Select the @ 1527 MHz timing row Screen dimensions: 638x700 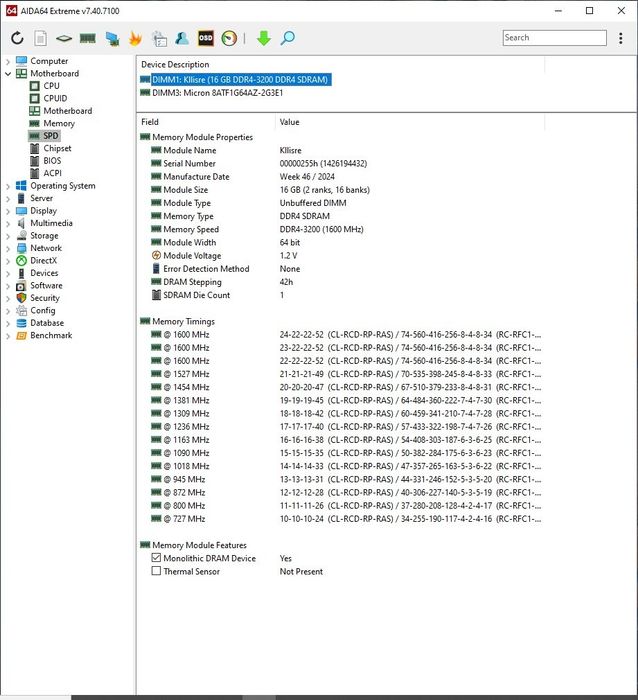[339, 374]
